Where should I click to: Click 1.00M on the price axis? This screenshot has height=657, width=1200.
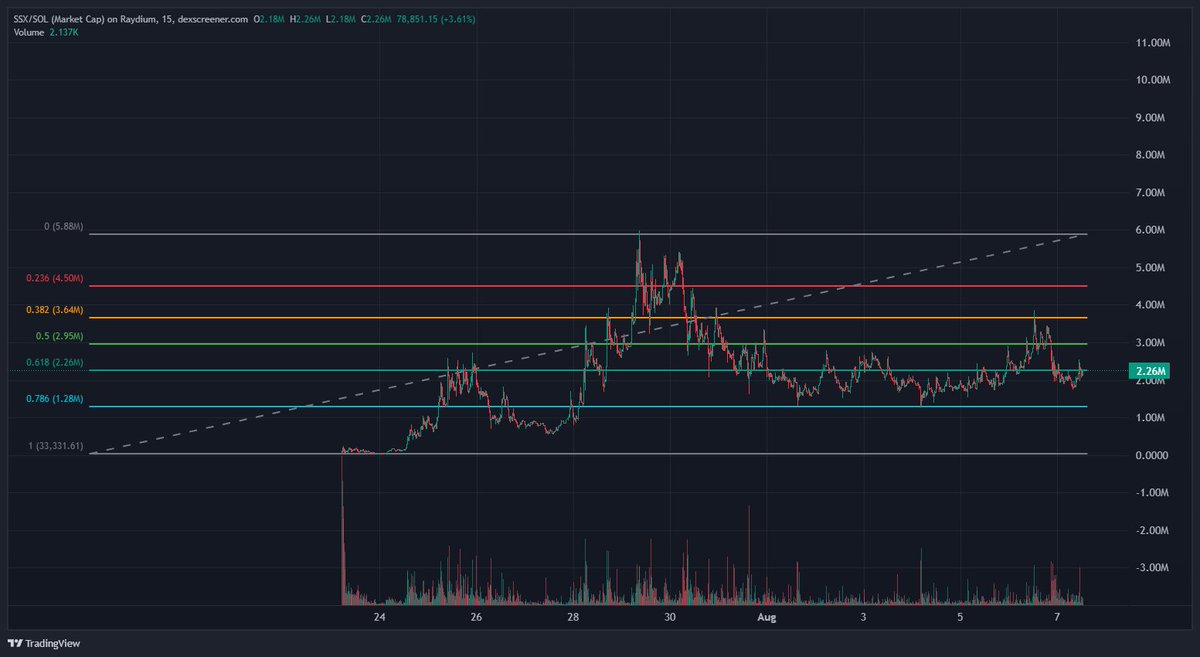[x=1149, y=418]
